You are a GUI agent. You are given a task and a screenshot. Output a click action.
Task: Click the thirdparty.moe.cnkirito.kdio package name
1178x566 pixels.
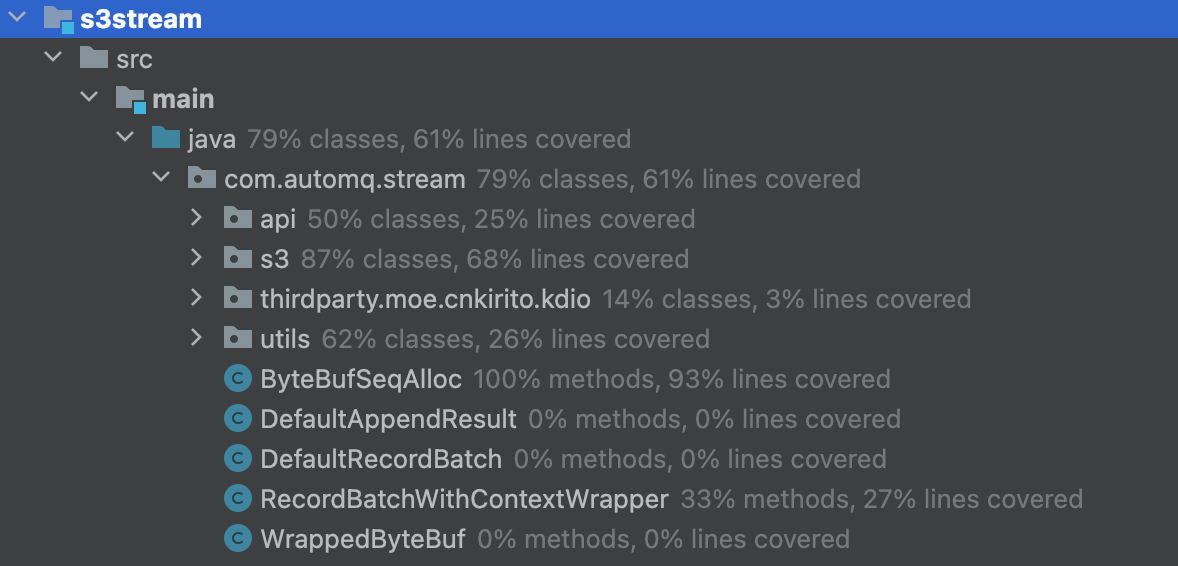425,299
